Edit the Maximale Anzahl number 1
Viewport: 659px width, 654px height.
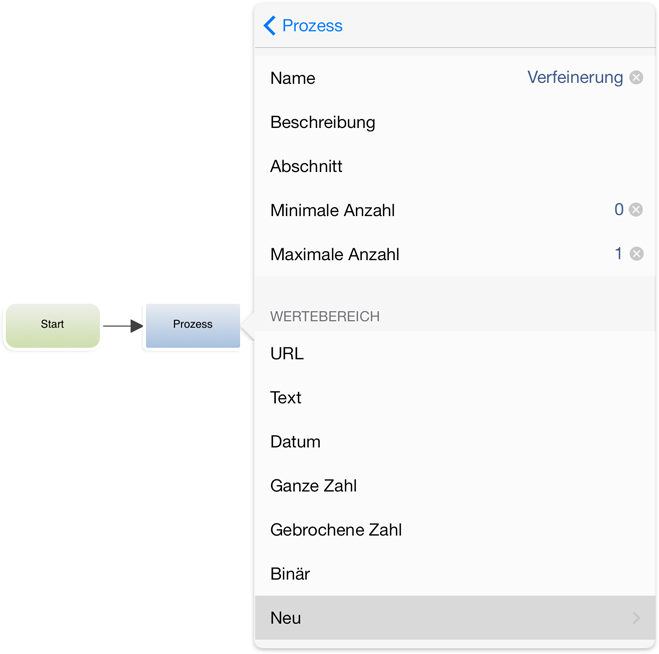click(618, 253)
